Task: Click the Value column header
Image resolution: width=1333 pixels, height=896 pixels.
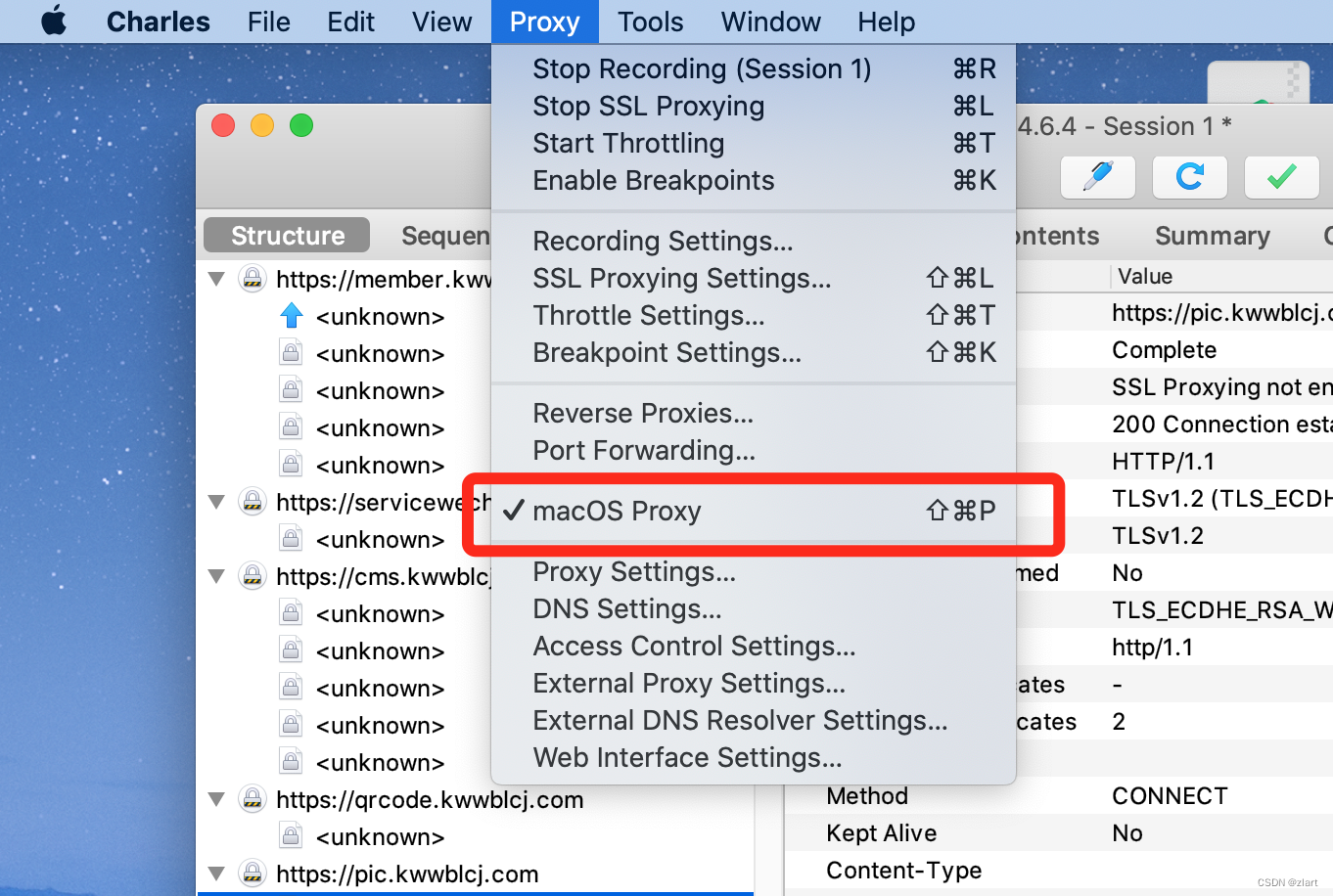Action: [1144, 276]
